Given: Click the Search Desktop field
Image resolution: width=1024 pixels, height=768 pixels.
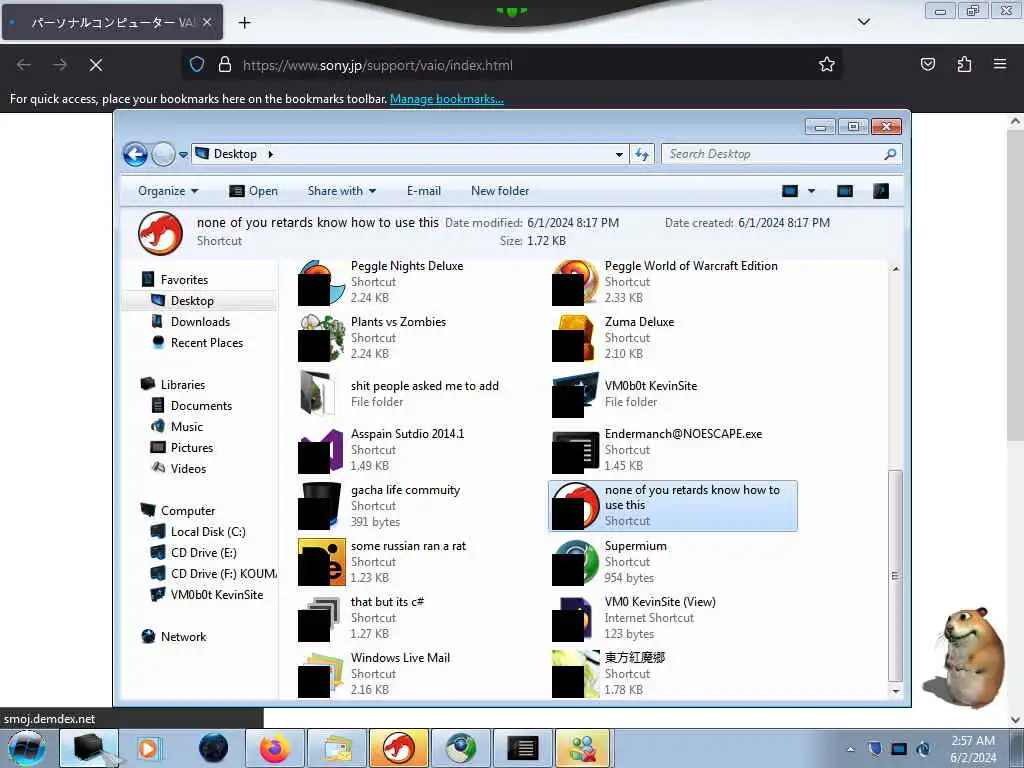Looking at the screenshot, I should tap(782, 155).
